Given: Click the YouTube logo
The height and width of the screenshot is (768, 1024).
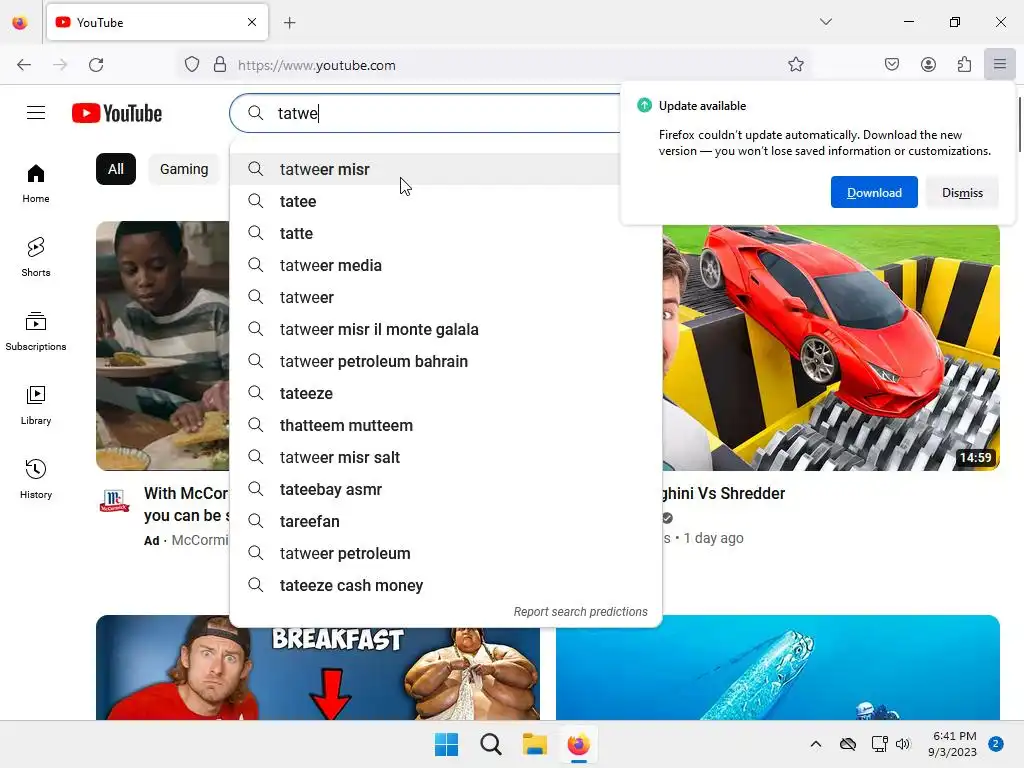Looking at the screenshot, I should (117, 113).
